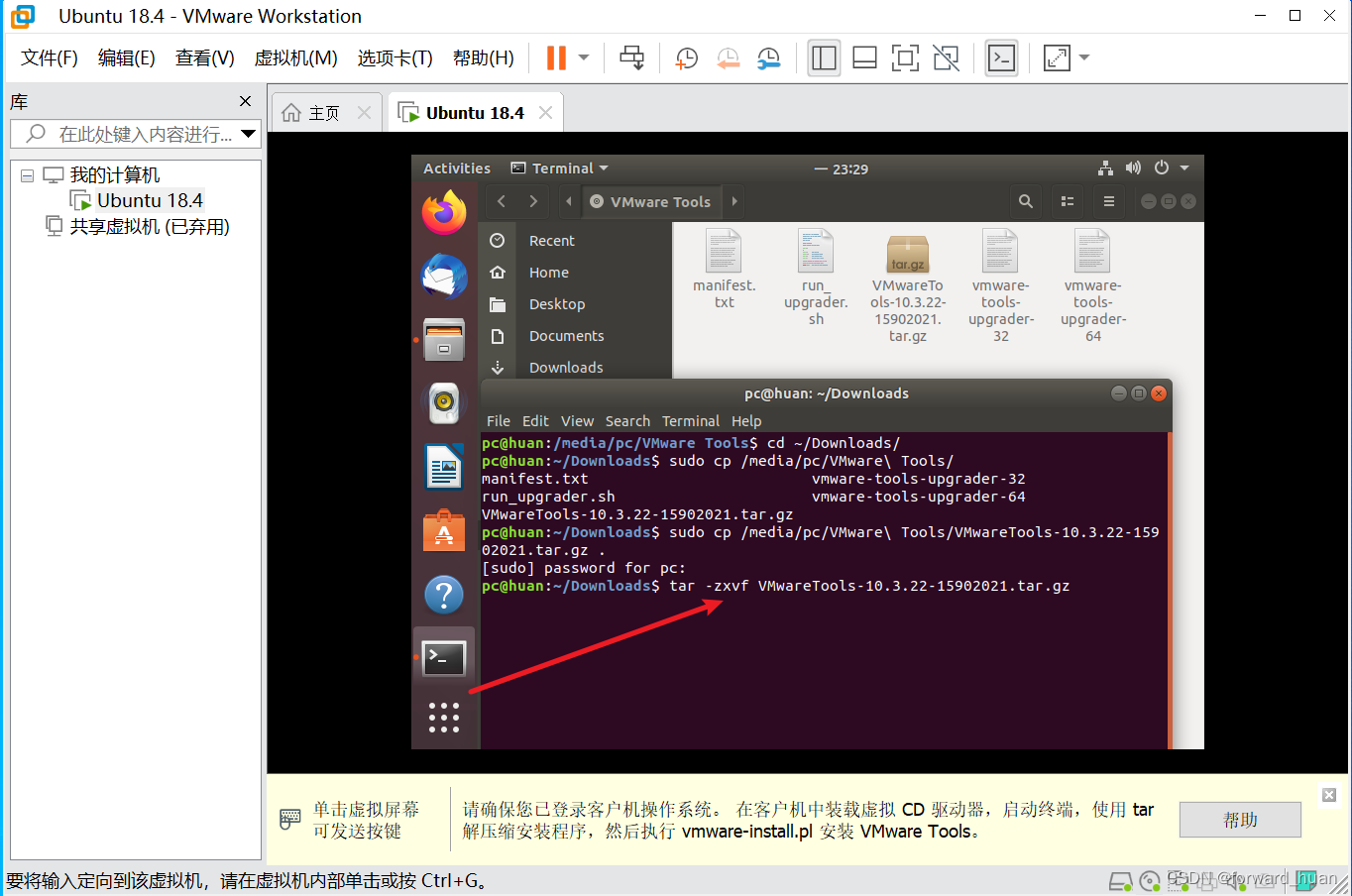Open the terminal Search menu

627,421
